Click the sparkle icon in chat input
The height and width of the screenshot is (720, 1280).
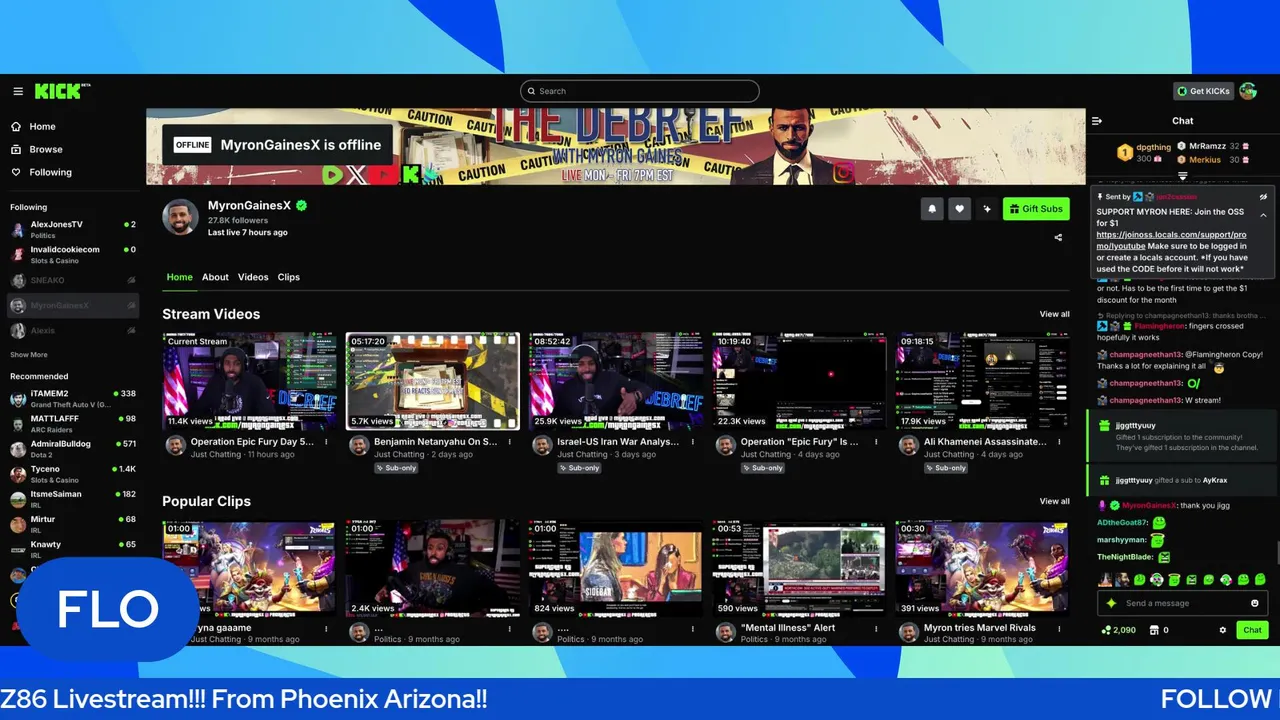click(1111, 603)
